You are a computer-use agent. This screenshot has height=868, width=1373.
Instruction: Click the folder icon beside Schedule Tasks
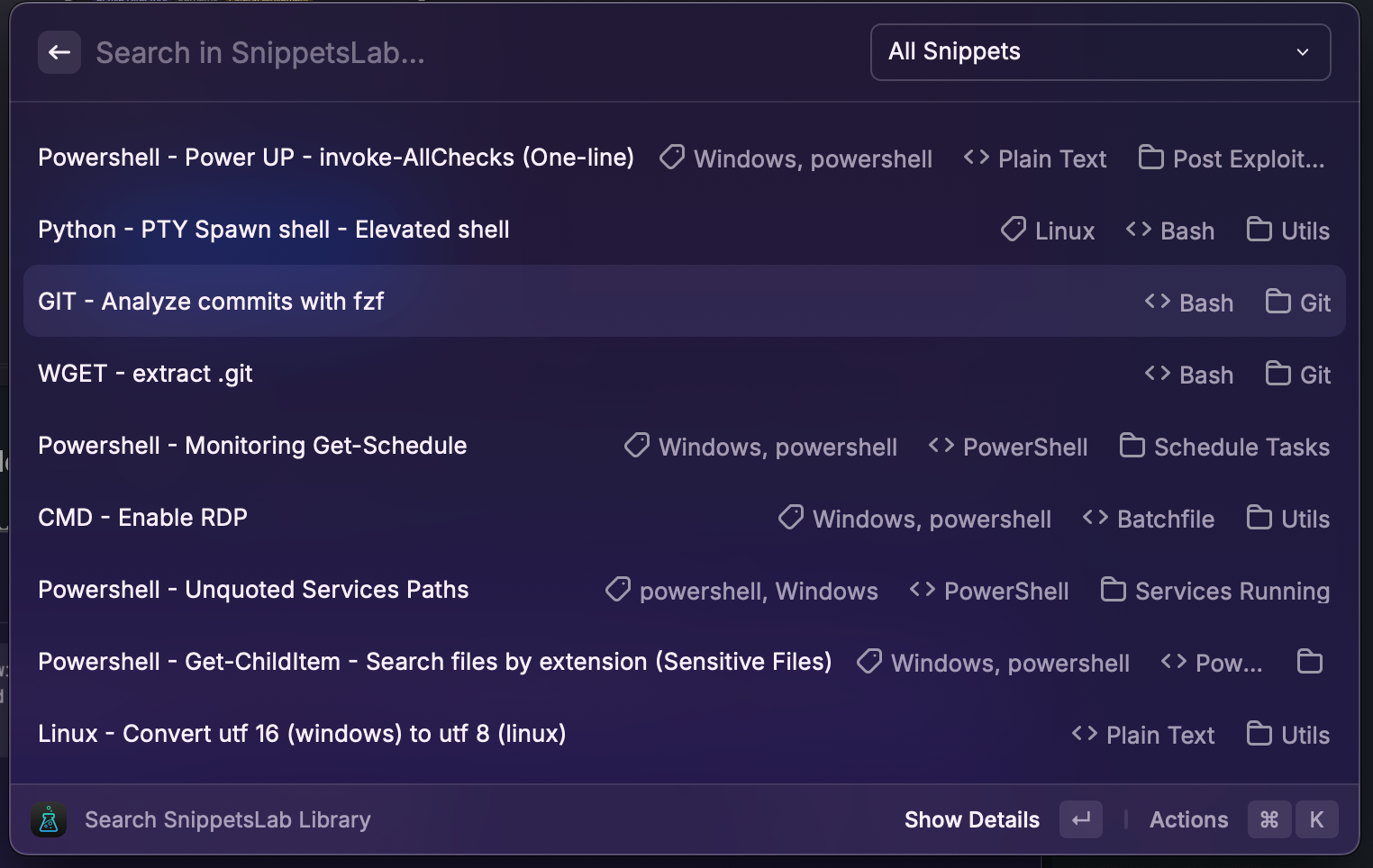(1132, 446)
